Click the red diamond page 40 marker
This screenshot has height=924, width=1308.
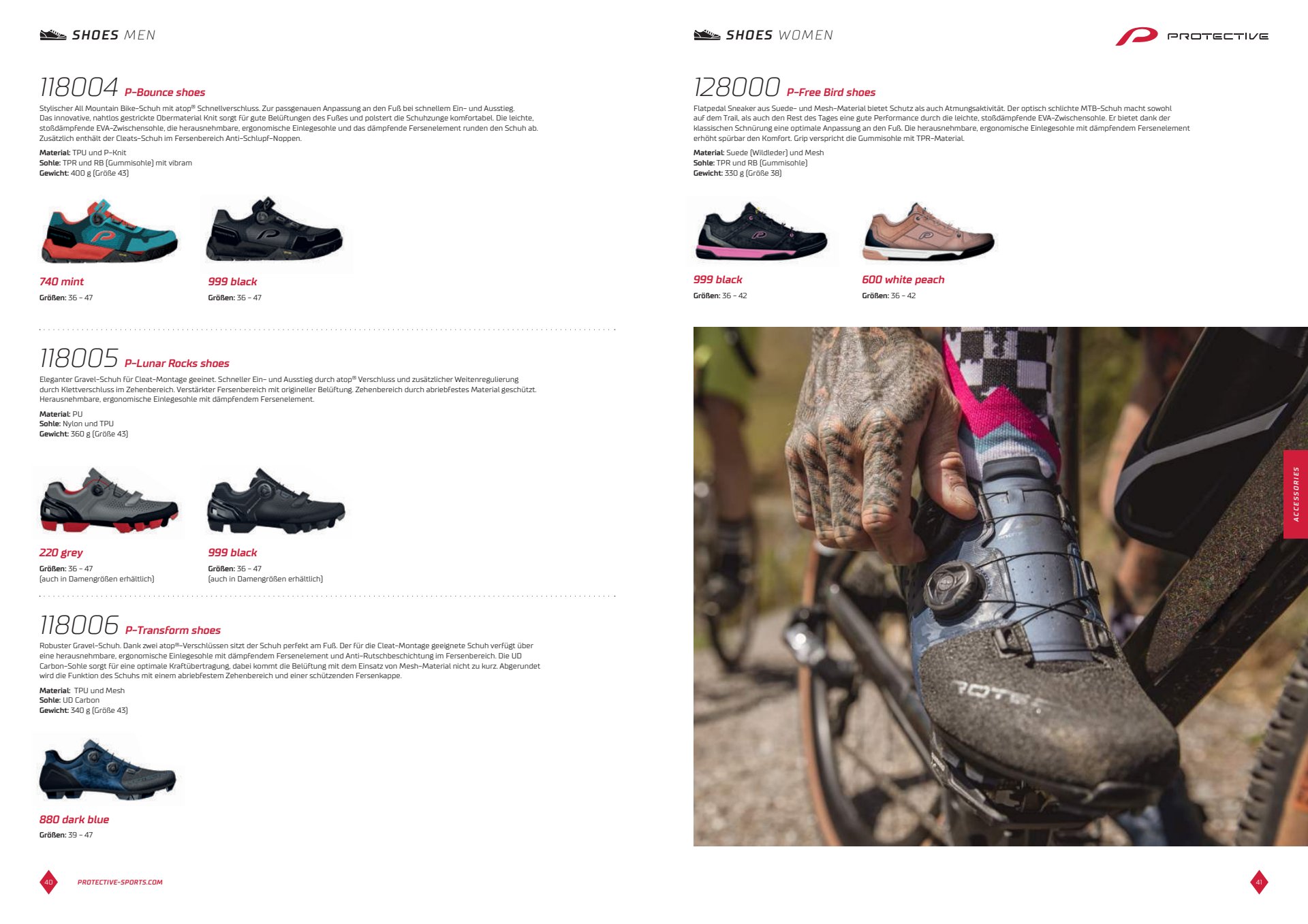(x=48, y=882)
